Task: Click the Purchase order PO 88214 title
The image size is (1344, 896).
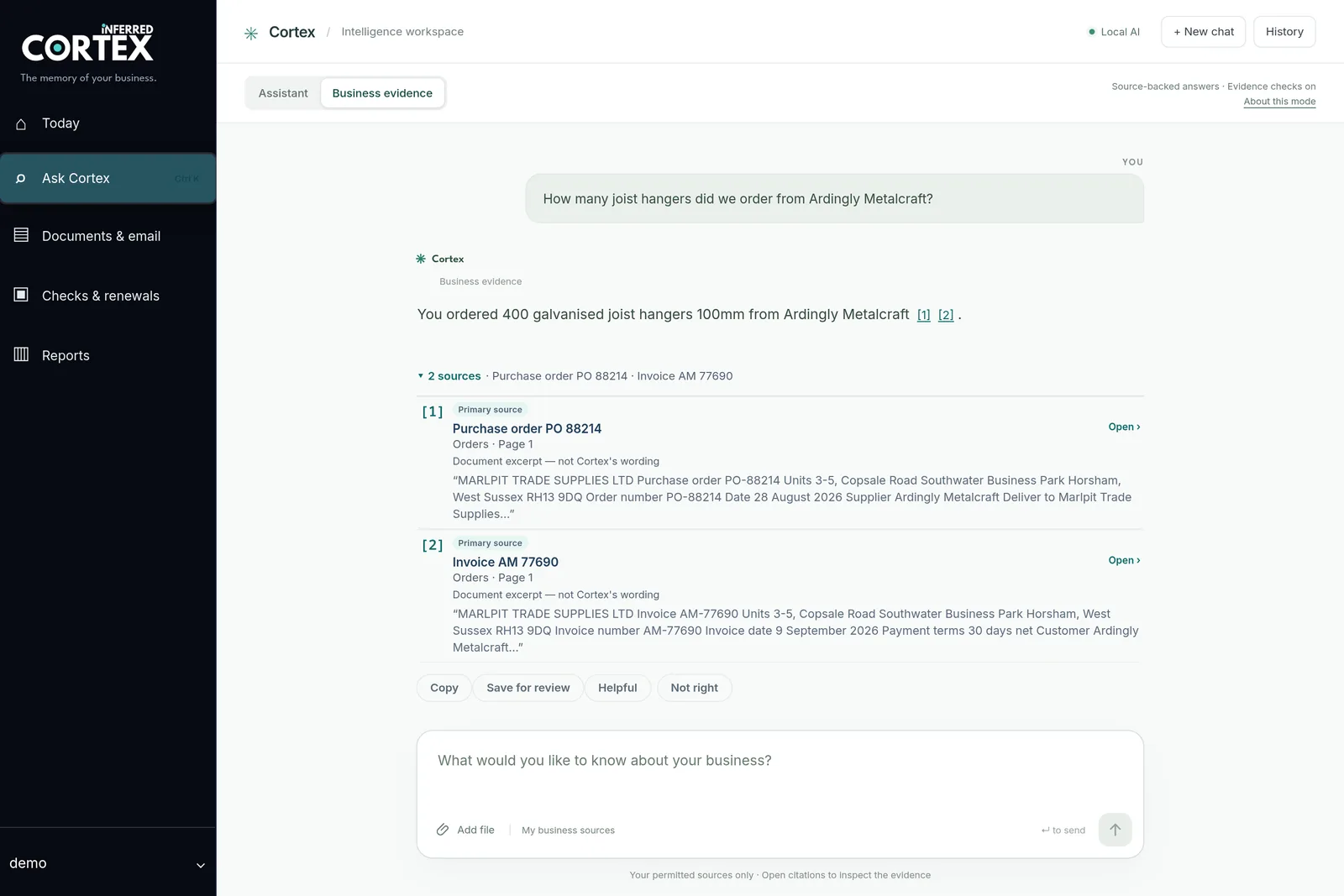Action: pyautogui.click(x=527, y=428)
